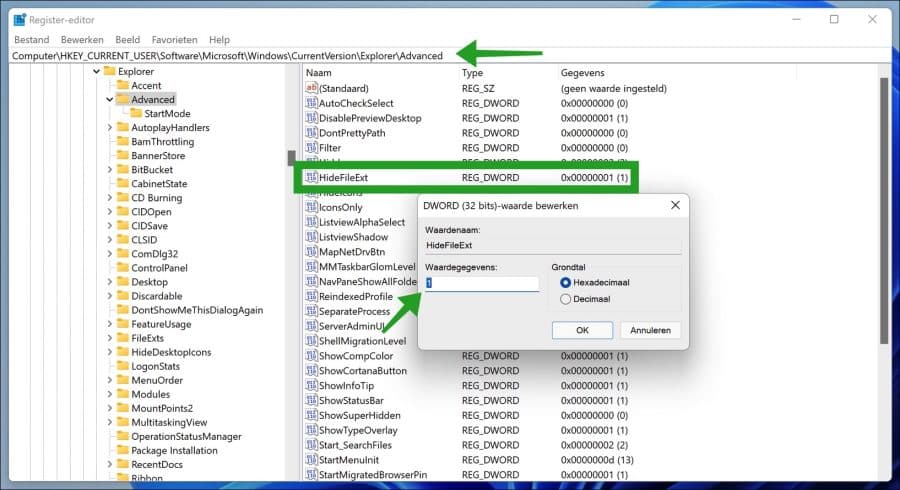Click the ShowCompColor DWORD icon
900x490 pixels.
[x=312, y=356]
